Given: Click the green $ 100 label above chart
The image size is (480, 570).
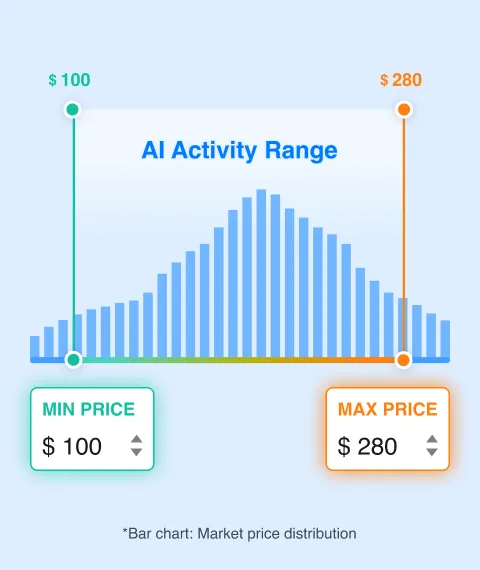Looking at the screenshot, I should 69,80.
